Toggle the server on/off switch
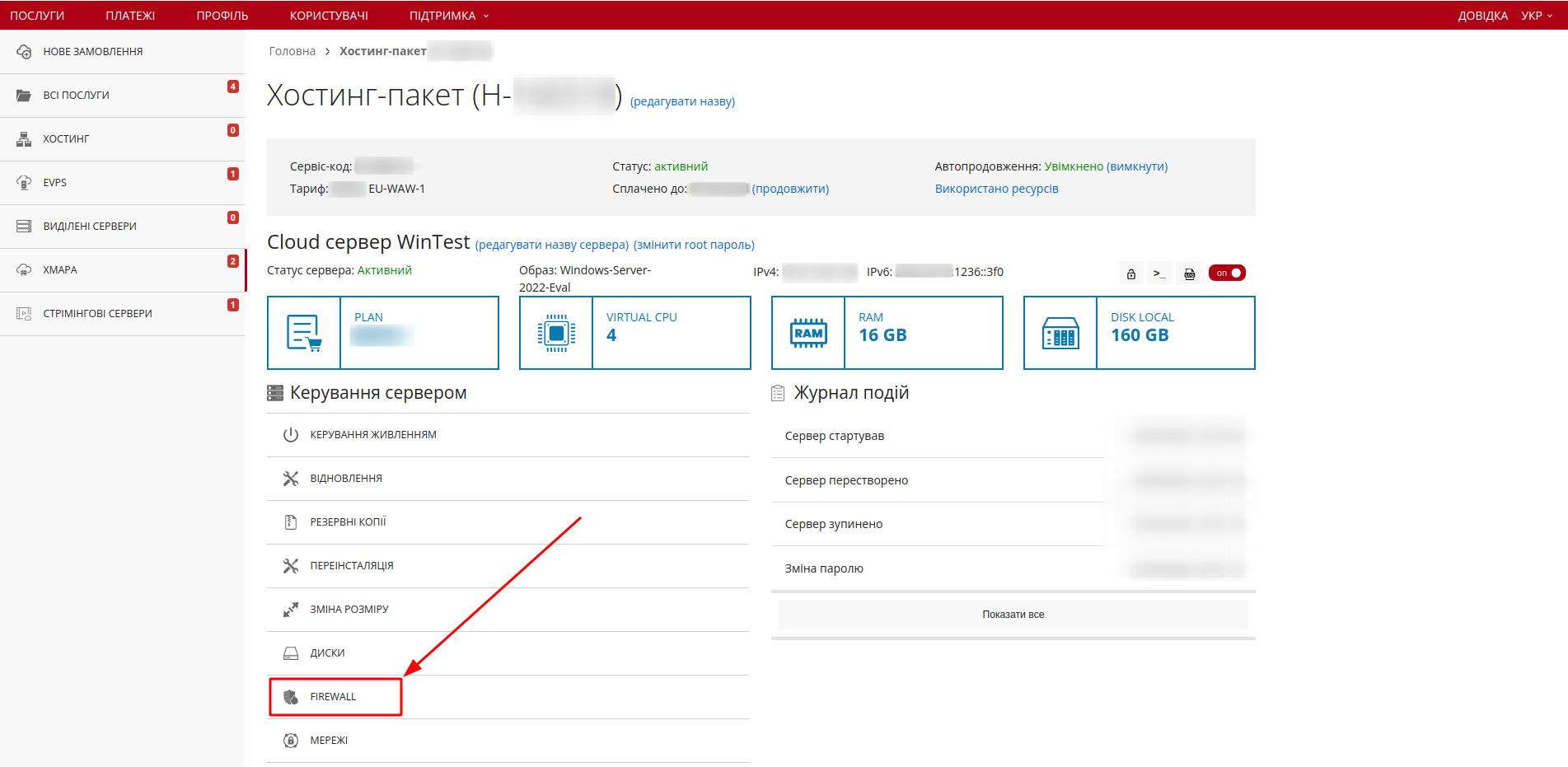Viewport: 1568px width, 767px height. 1227,274
